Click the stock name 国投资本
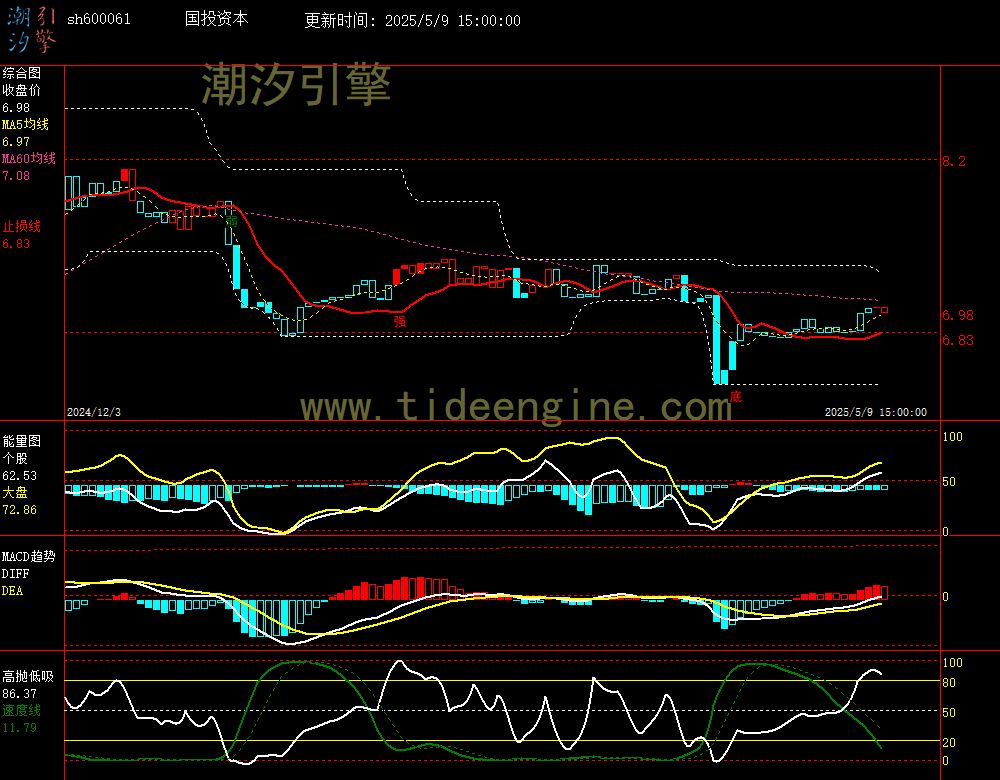Screen dimensions: 1000x780 pyautogui.click(x=216, y=18)
